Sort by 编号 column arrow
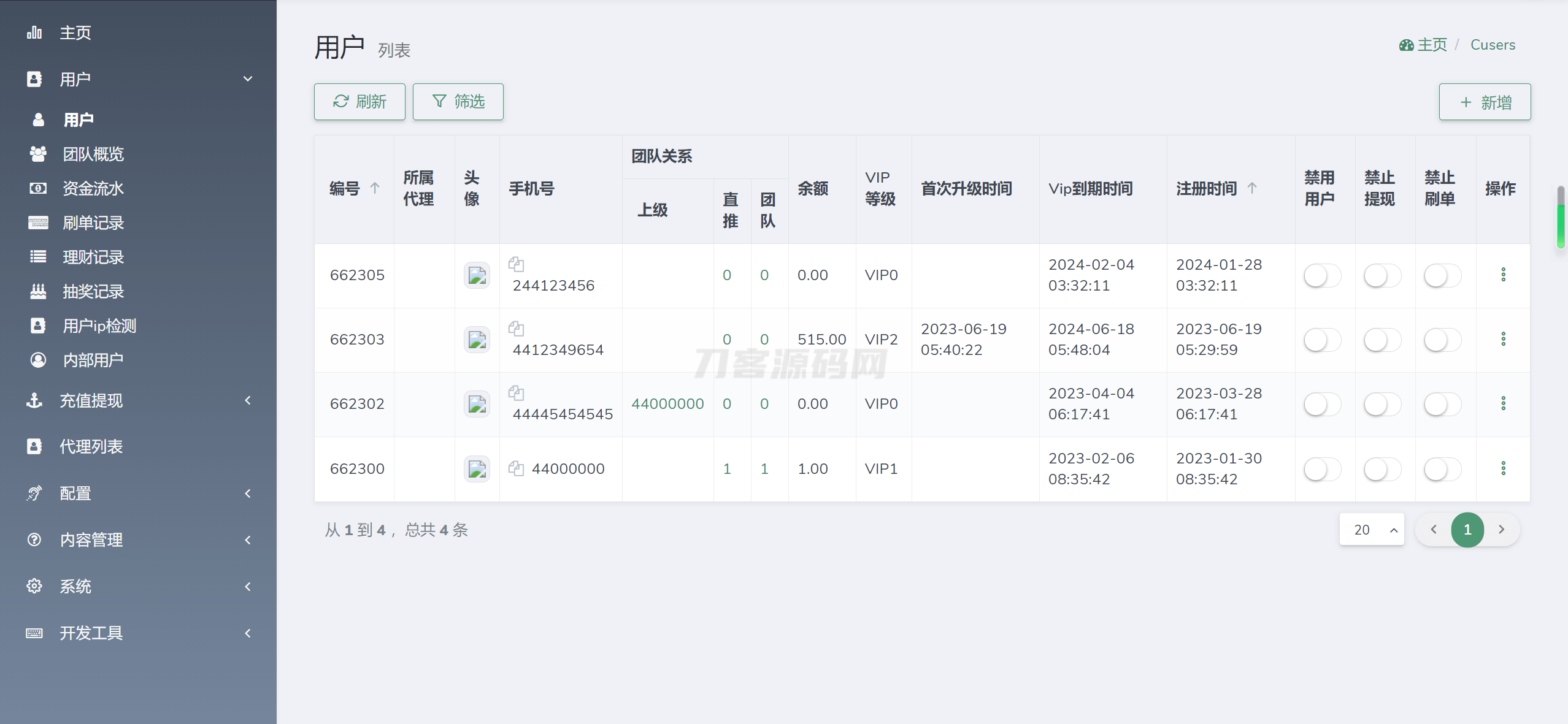The height and width of the screenshot is (724, 1568). 375,188
